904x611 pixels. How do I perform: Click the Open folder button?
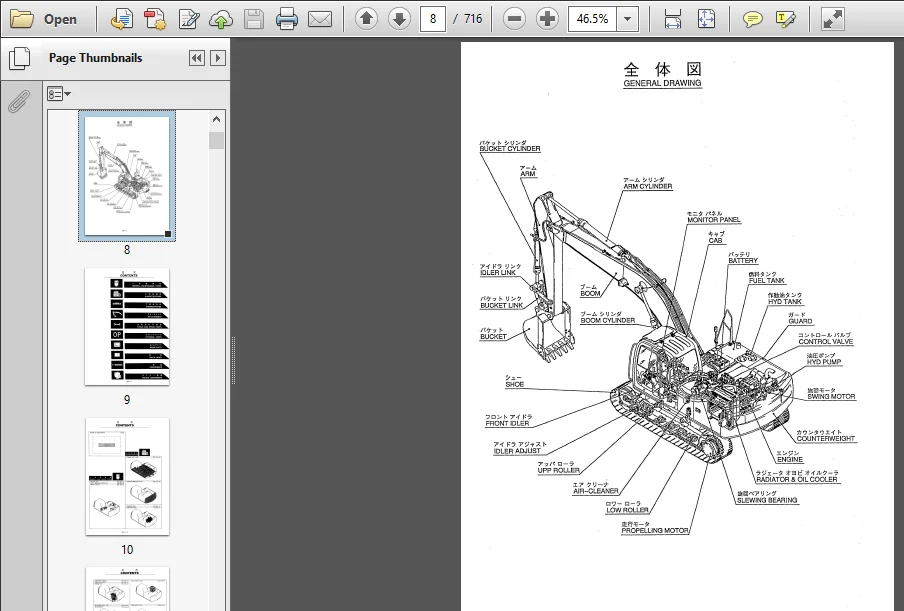tap(44, 19)
